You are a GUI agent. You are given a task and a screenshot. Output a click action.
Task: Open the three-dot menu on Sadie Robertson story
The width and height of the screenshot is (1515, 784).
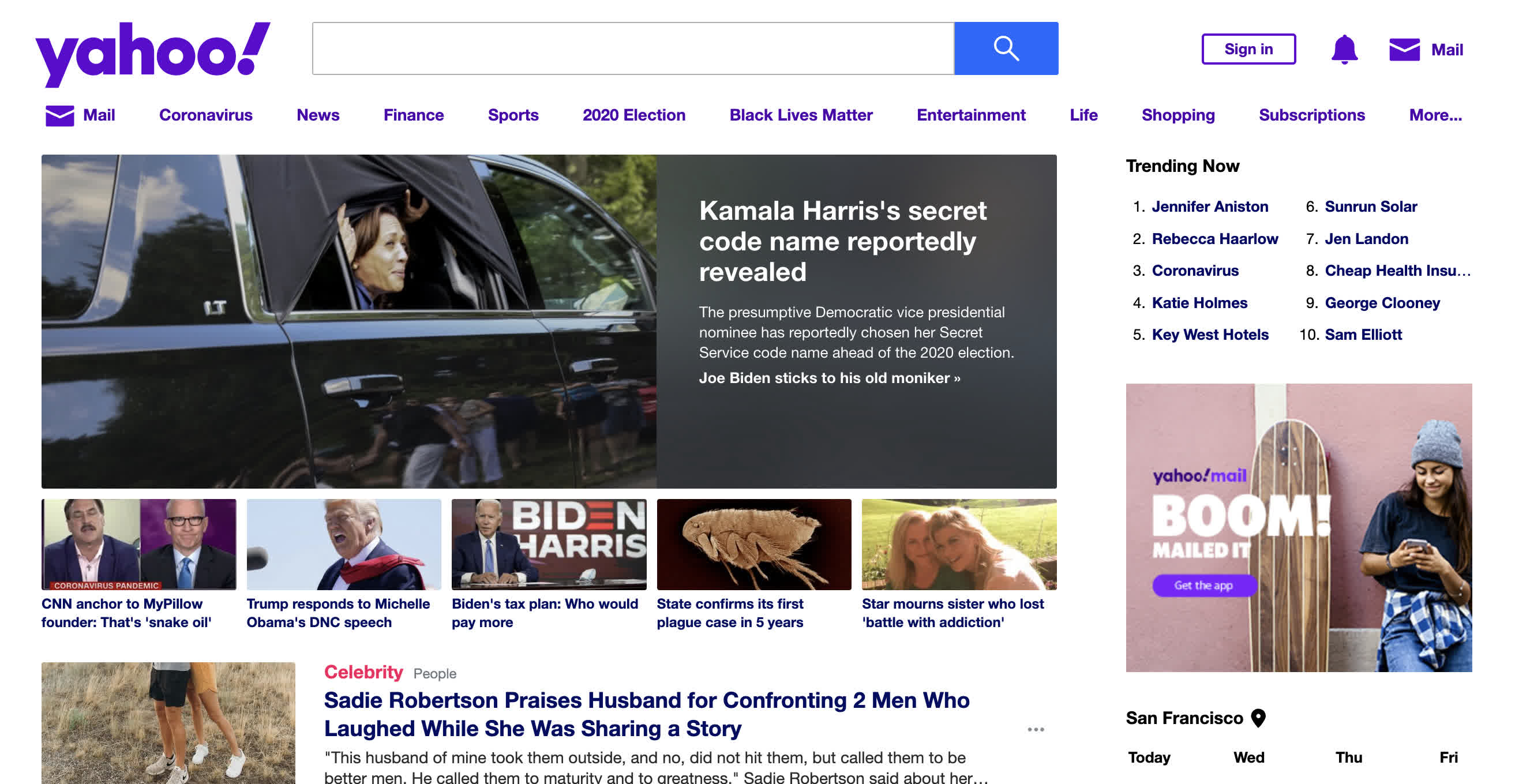click(1036, 729)
